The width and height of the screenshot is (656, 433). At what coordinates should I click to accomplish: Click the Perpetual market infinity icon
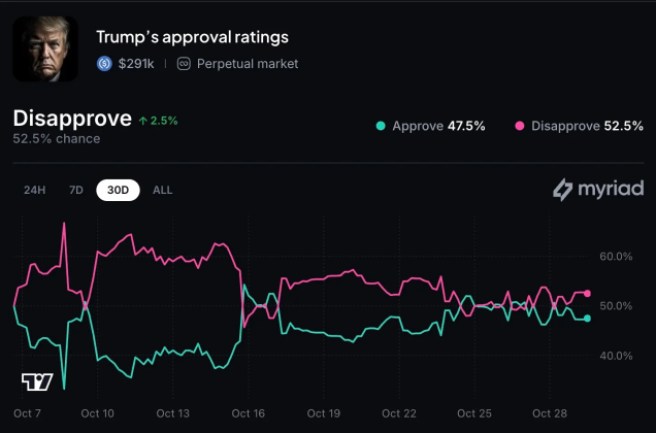click(x=183, y=63)
